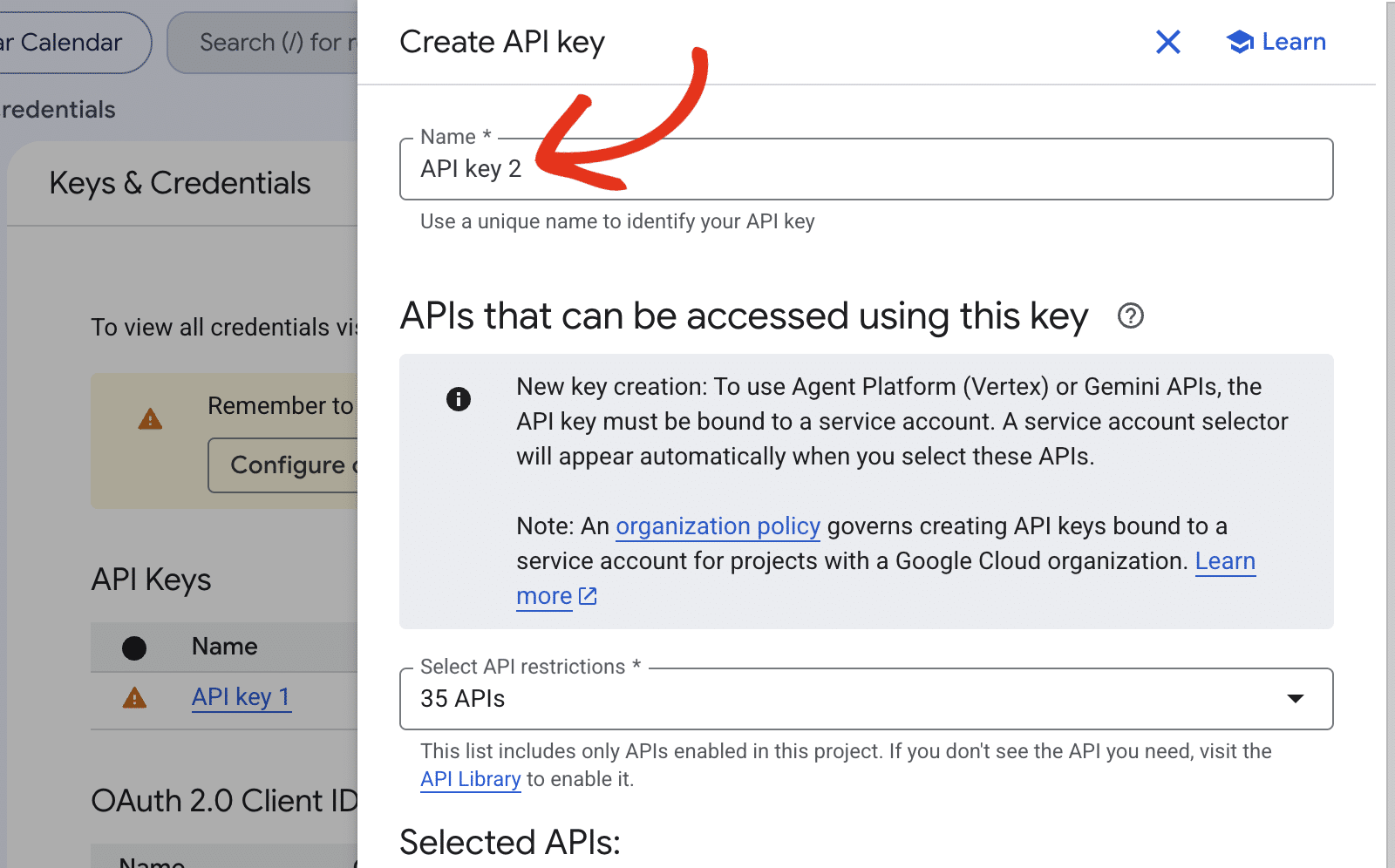Click the Name column header in API Keys
Viewport: 1395px width, 868px height.
pyautogui.click(x=224, y=647)
